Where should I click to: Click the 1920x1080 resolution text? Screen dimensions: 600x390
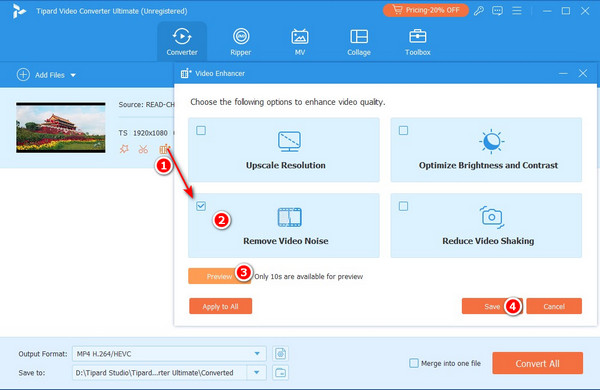tap(150, 133)
